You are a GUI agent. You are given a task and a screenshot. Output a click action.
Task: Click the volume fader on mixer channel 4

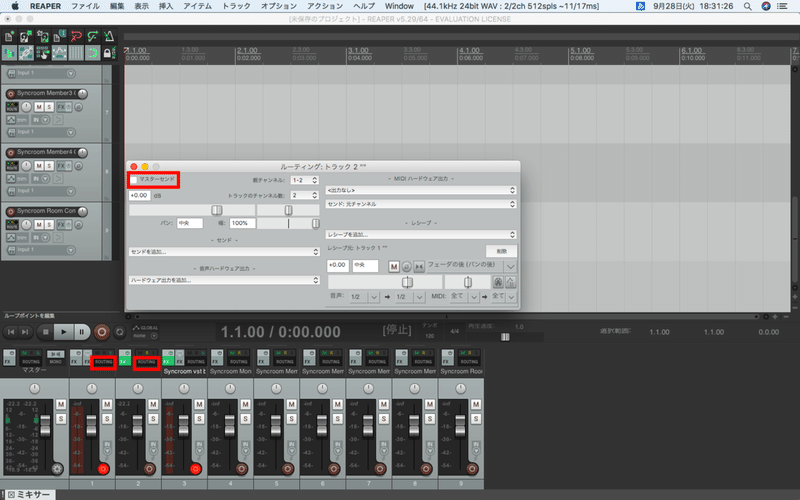tap(230, 425)
